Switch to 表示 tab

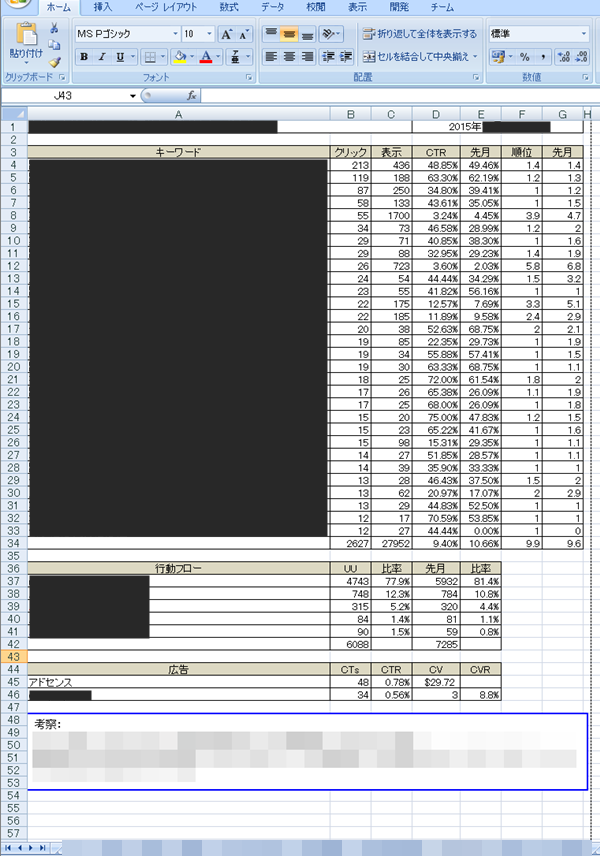point(358,7)
